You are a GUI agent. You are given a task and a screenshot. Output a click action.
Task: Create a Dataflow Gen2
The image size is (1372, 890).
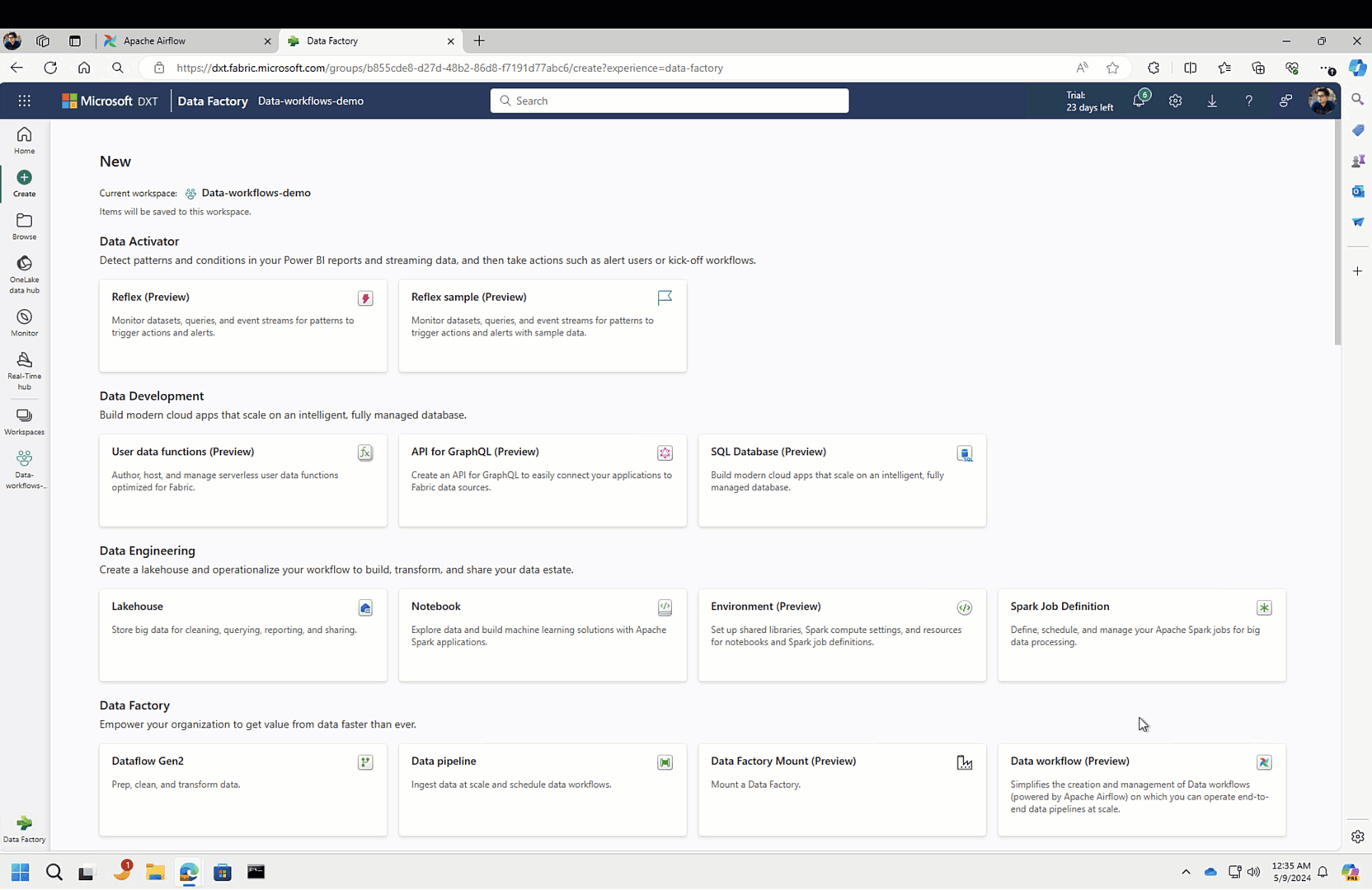[x=243, y=789]
